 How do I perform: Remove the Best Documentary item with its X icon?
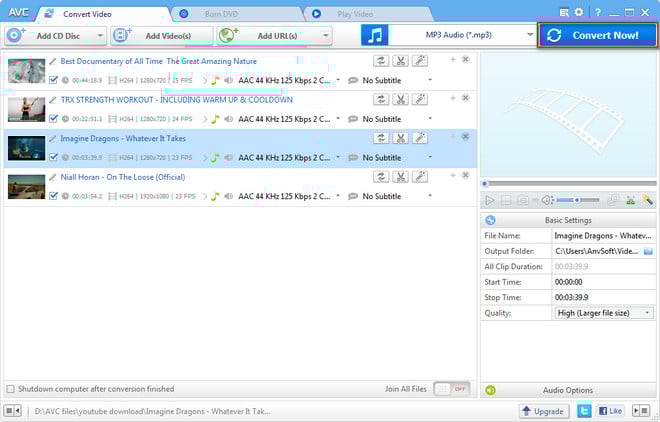point(466,59)
